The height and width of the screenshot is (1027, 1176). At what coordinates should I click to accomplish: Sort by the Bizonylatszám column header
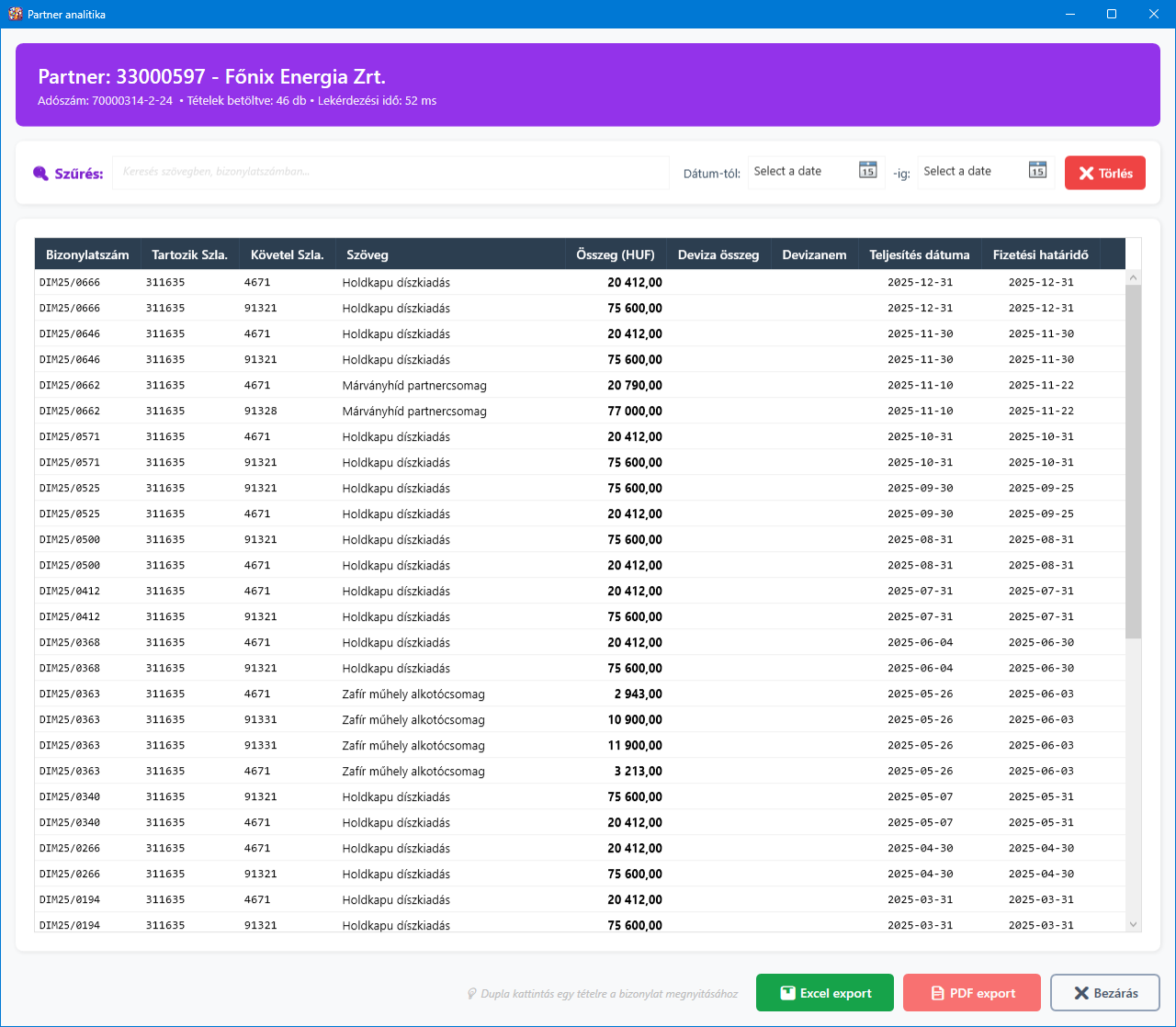[x=87, y=254]
